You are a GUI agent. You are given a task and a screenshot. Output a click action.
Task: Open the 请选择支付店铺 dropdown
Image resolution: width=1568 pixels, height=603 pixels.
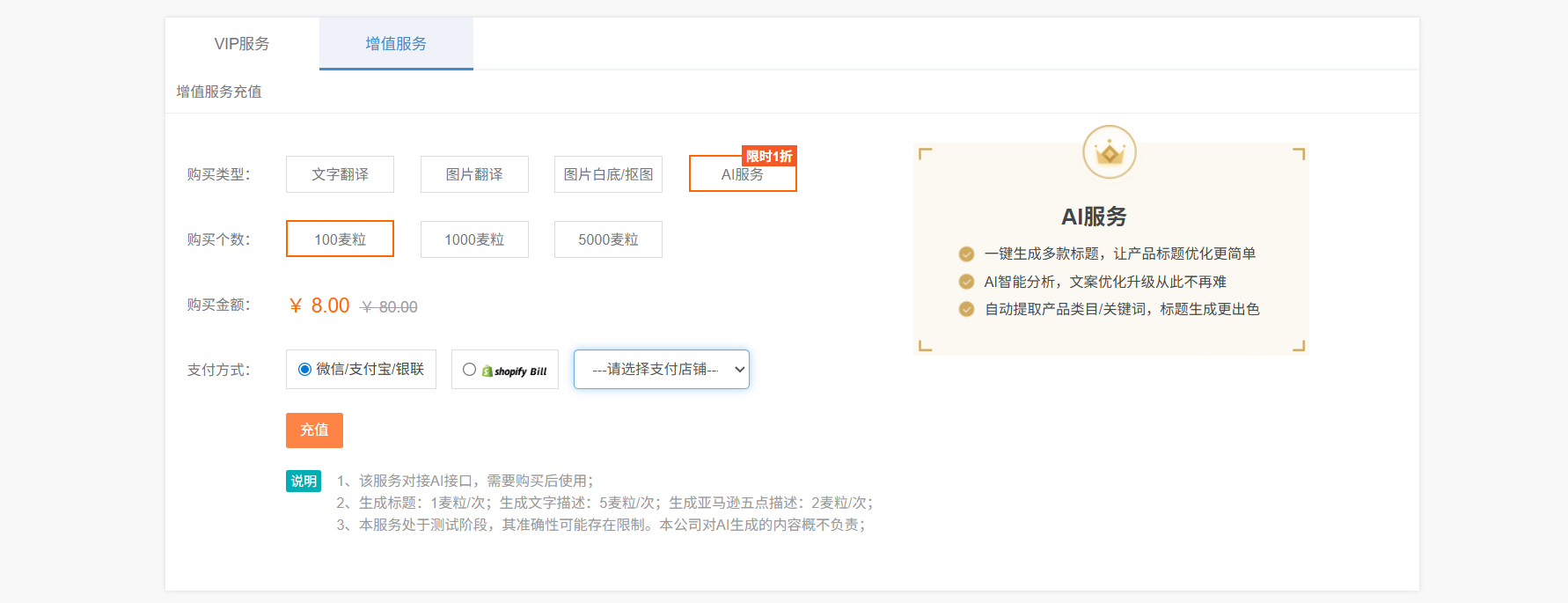coord(661,370)
